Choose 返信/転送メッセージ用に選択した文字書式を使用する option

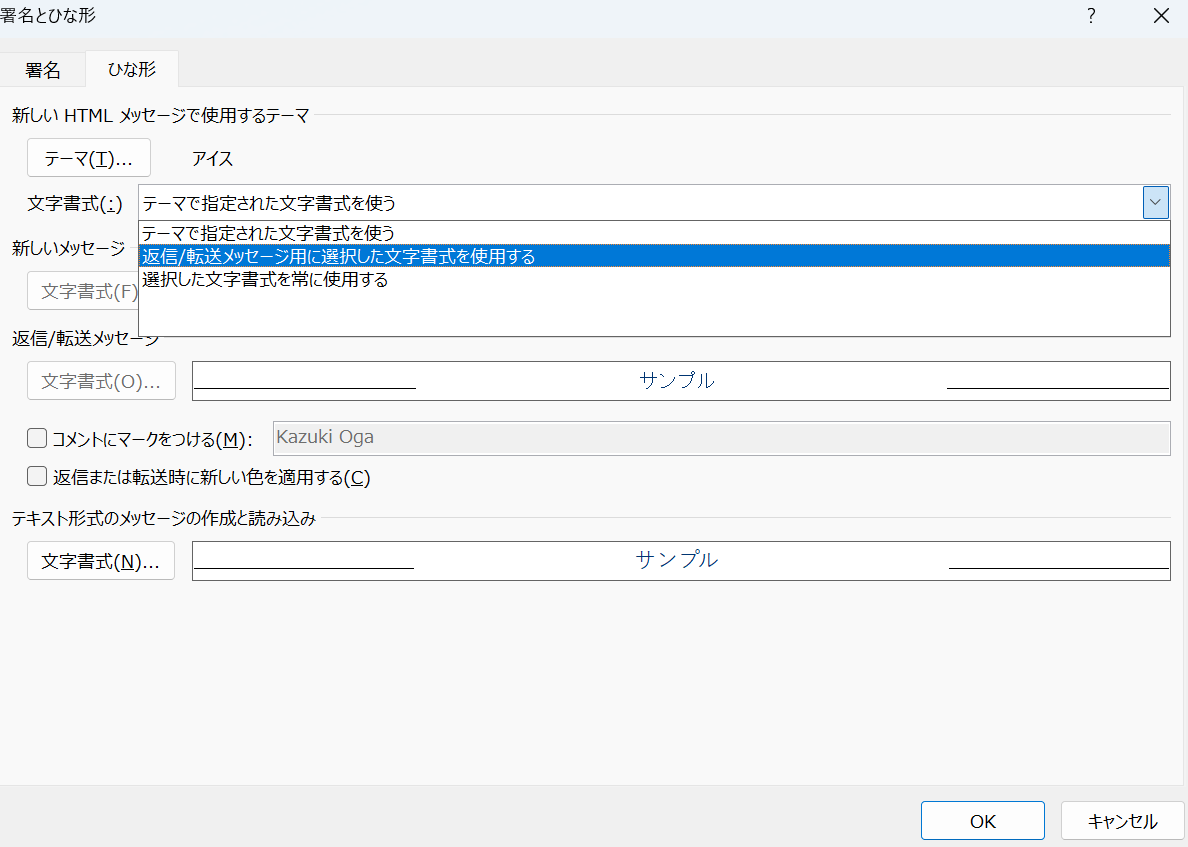point(654,256)
